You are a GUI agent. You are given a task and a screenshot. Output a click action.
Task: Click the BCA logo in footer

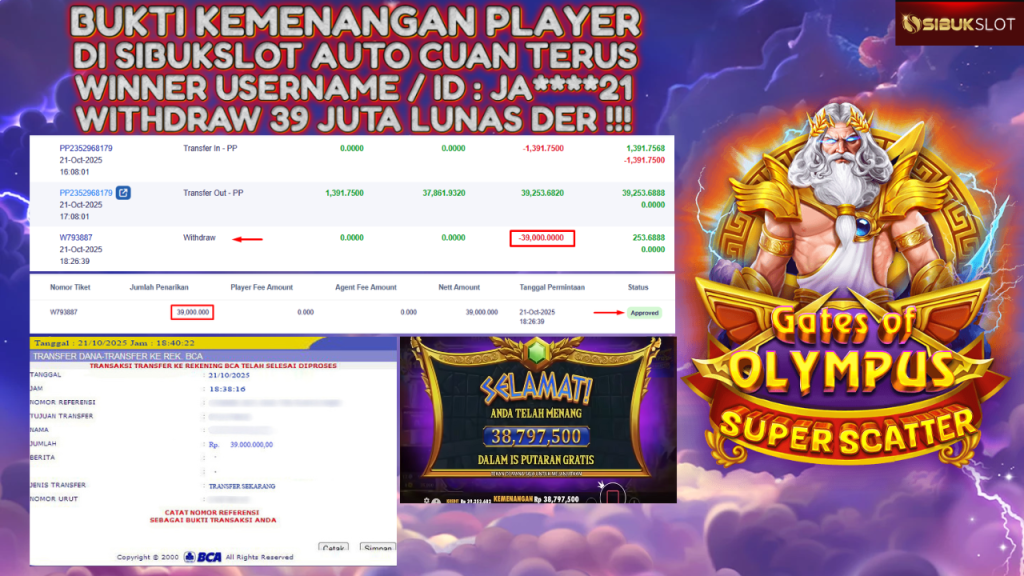[203, 557]
